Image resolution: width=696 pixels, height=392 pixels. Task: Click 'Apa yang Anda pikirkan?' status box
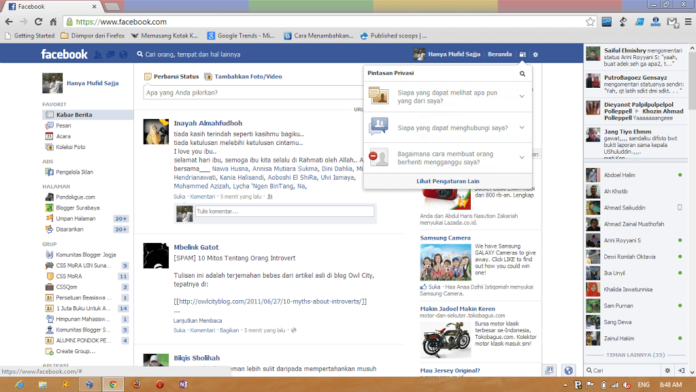point(253,92)
